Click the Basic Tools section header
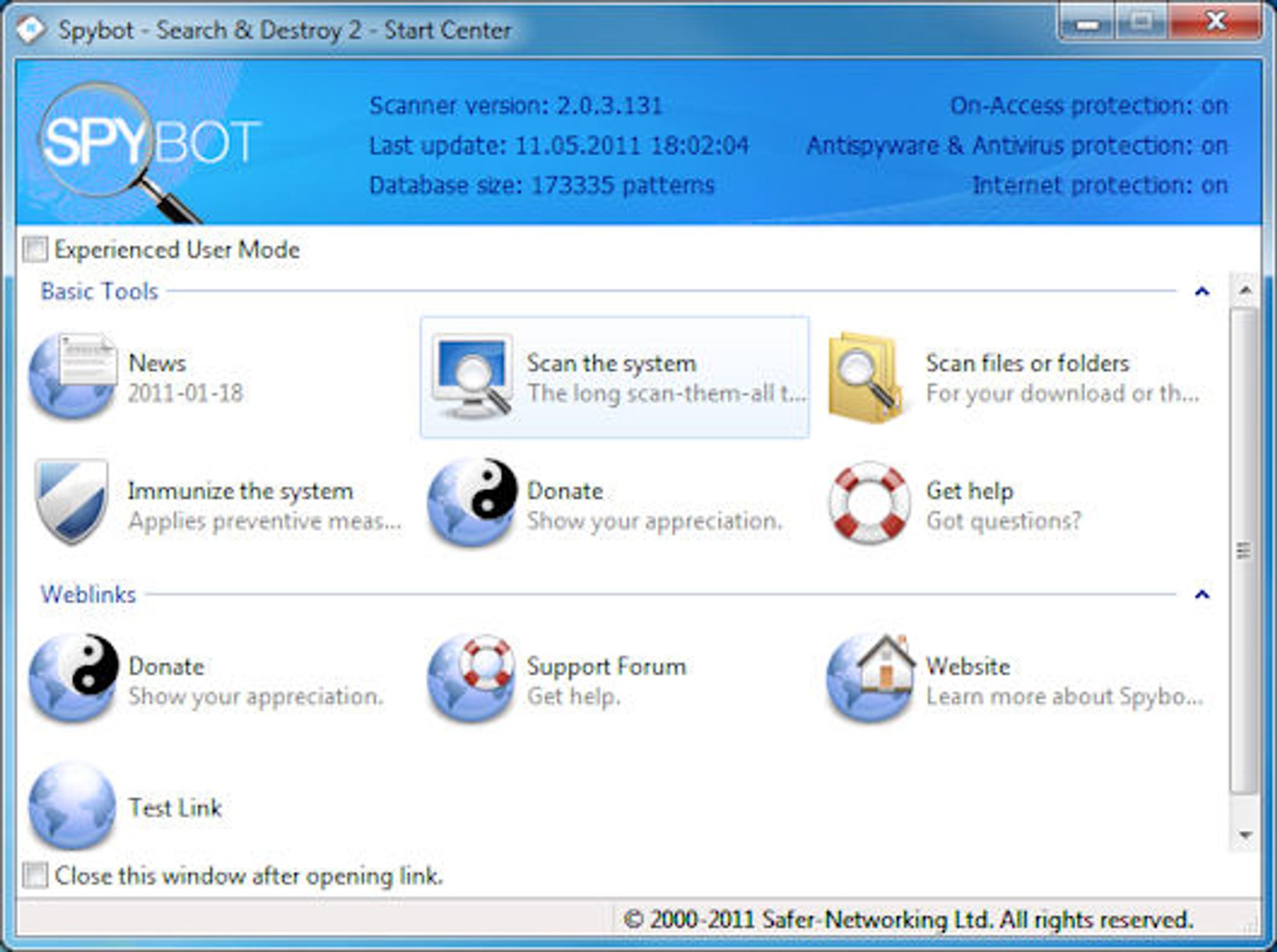 click(99, 291)
